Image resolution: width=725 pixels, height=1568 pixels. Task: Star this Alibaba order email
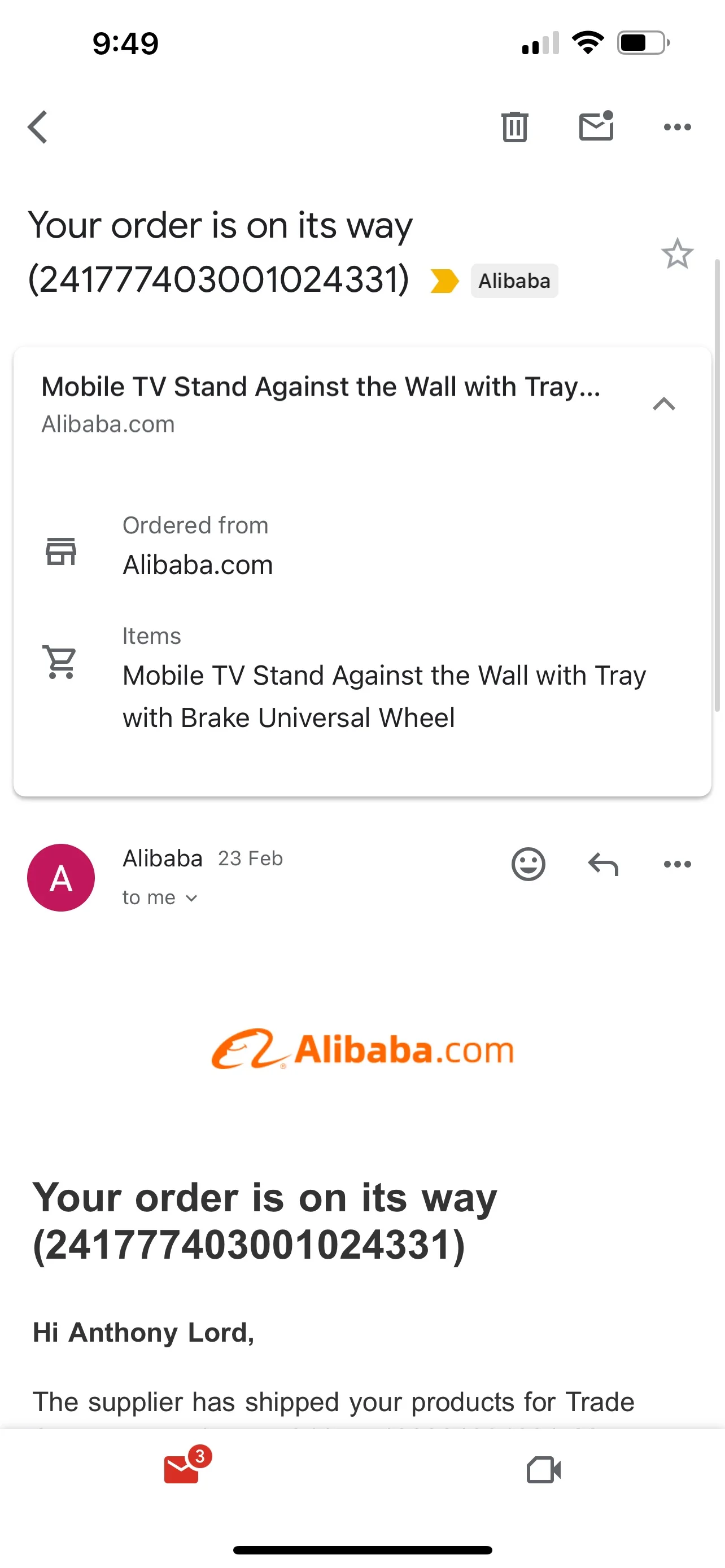677,253
